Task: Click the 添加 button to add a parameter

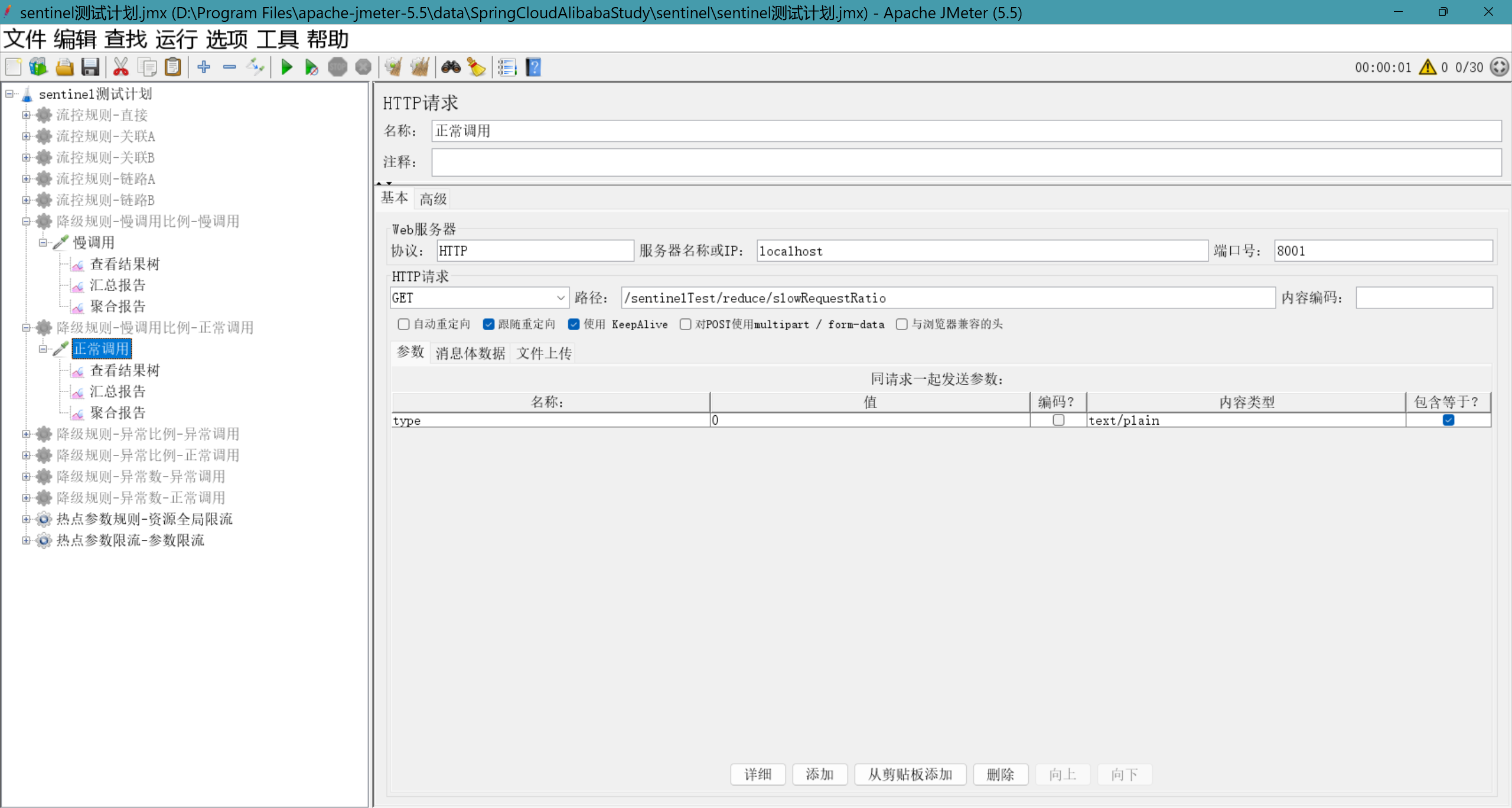Action: coord(820,774)
